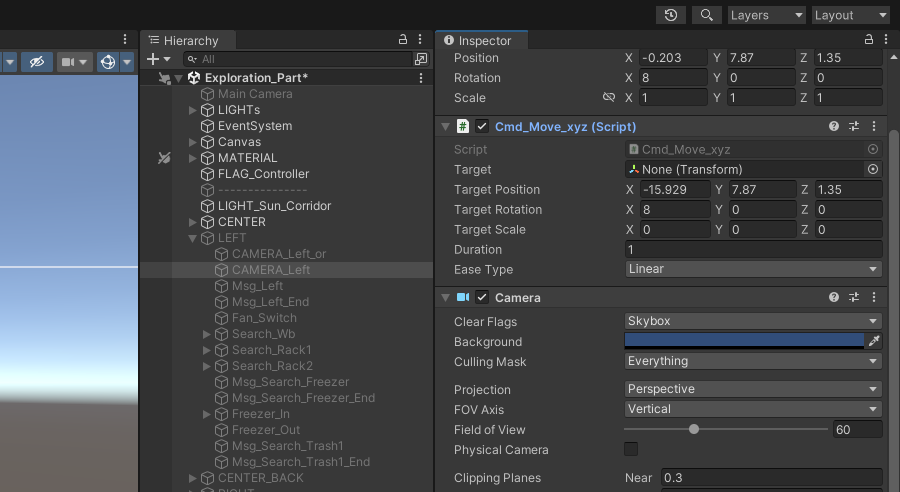This screenshot has width=900, height=492.
Task: Disable the Cmd_Move_xyz script checkbox
Action: 482,127
